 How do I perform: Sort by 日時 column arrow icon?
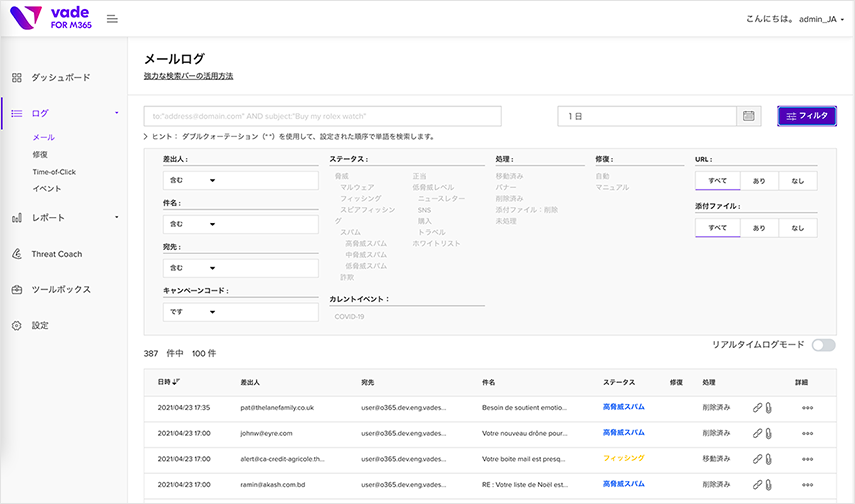click(176, 382)
